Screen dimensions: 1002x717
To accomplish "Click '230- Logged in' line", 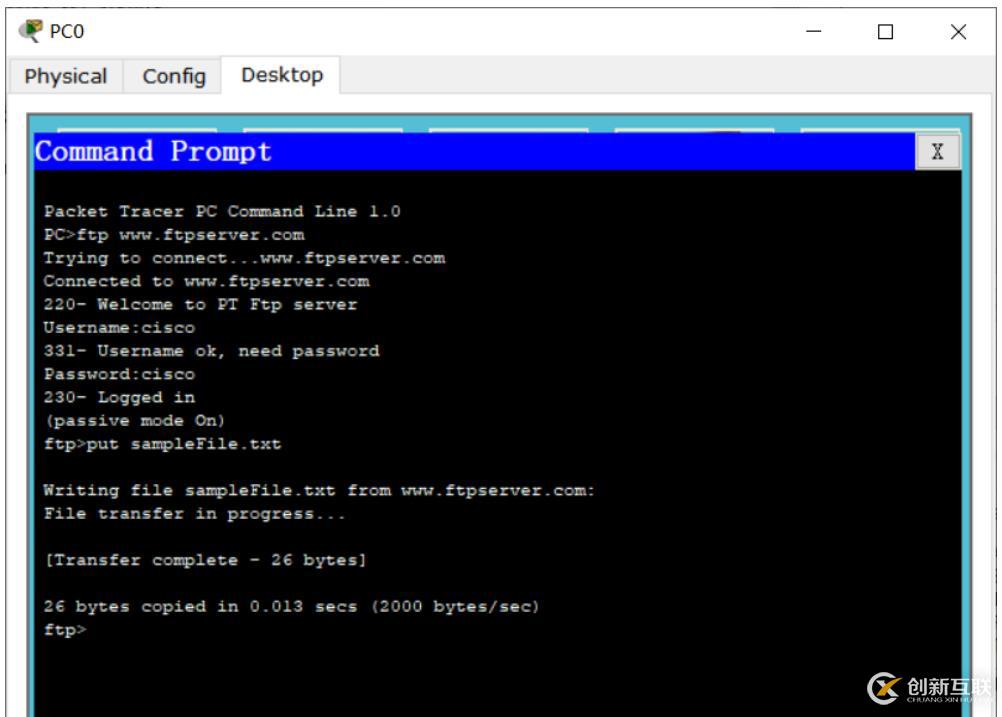I will point(119,397).
